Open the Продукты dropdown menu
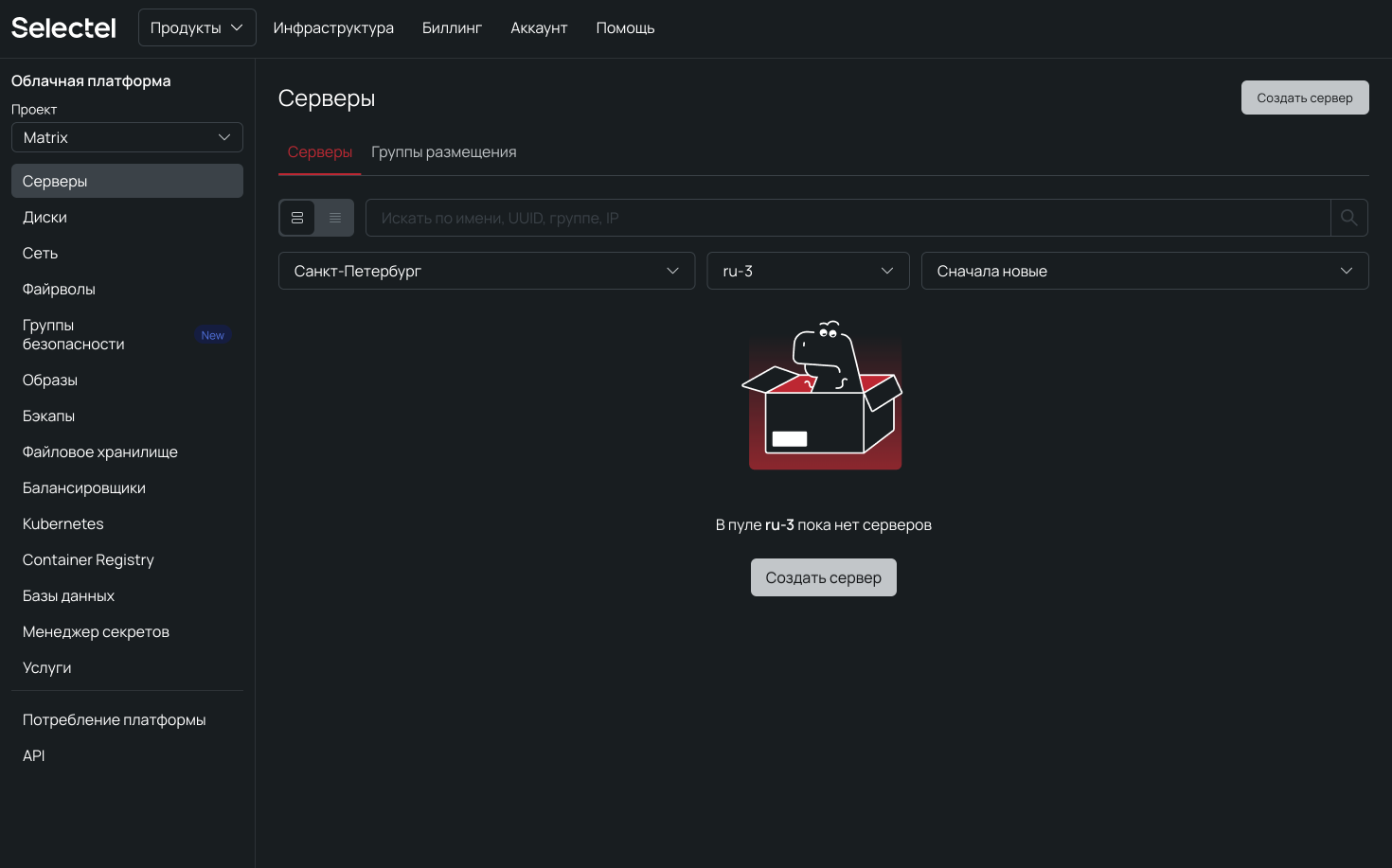This screenshot has width=1392, height=868. coord(197,27)
